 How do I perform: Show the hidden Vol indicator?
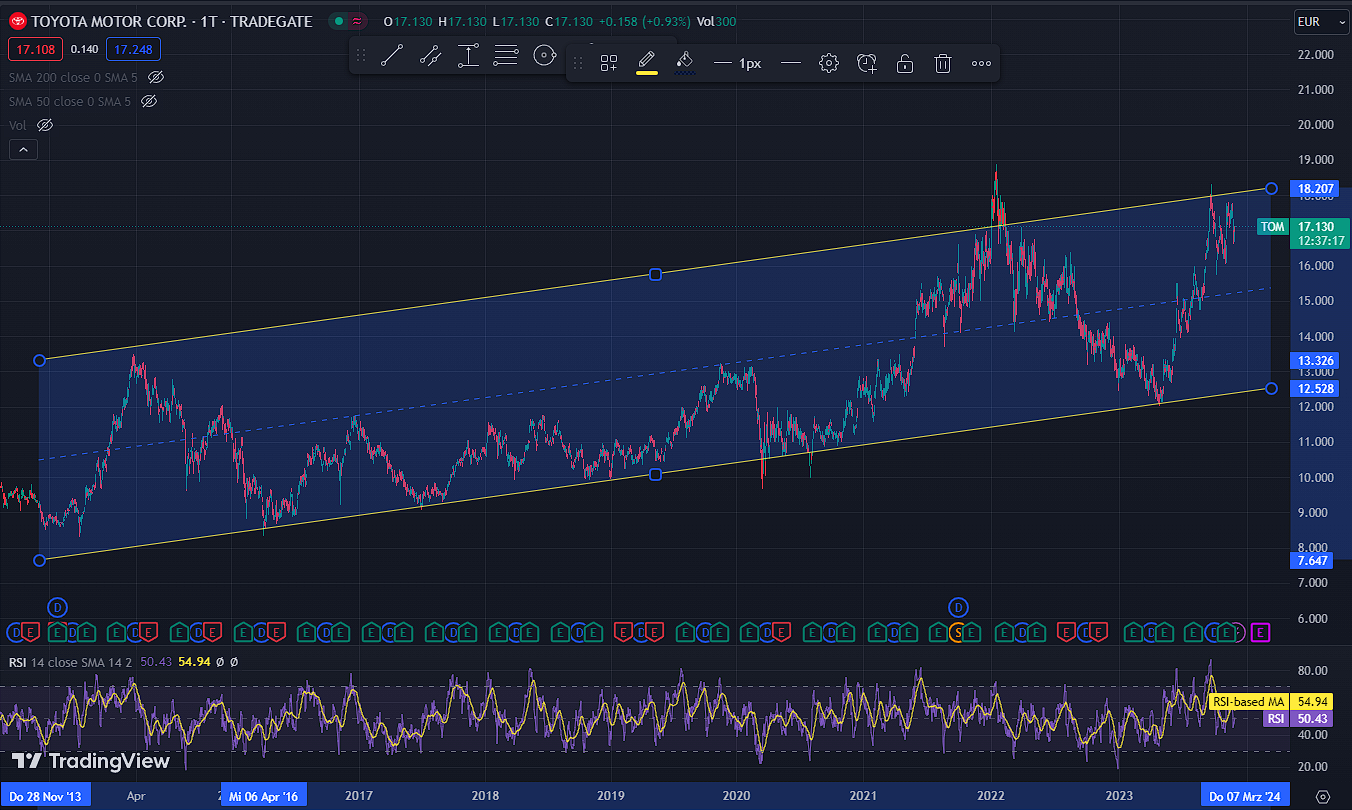44,125
